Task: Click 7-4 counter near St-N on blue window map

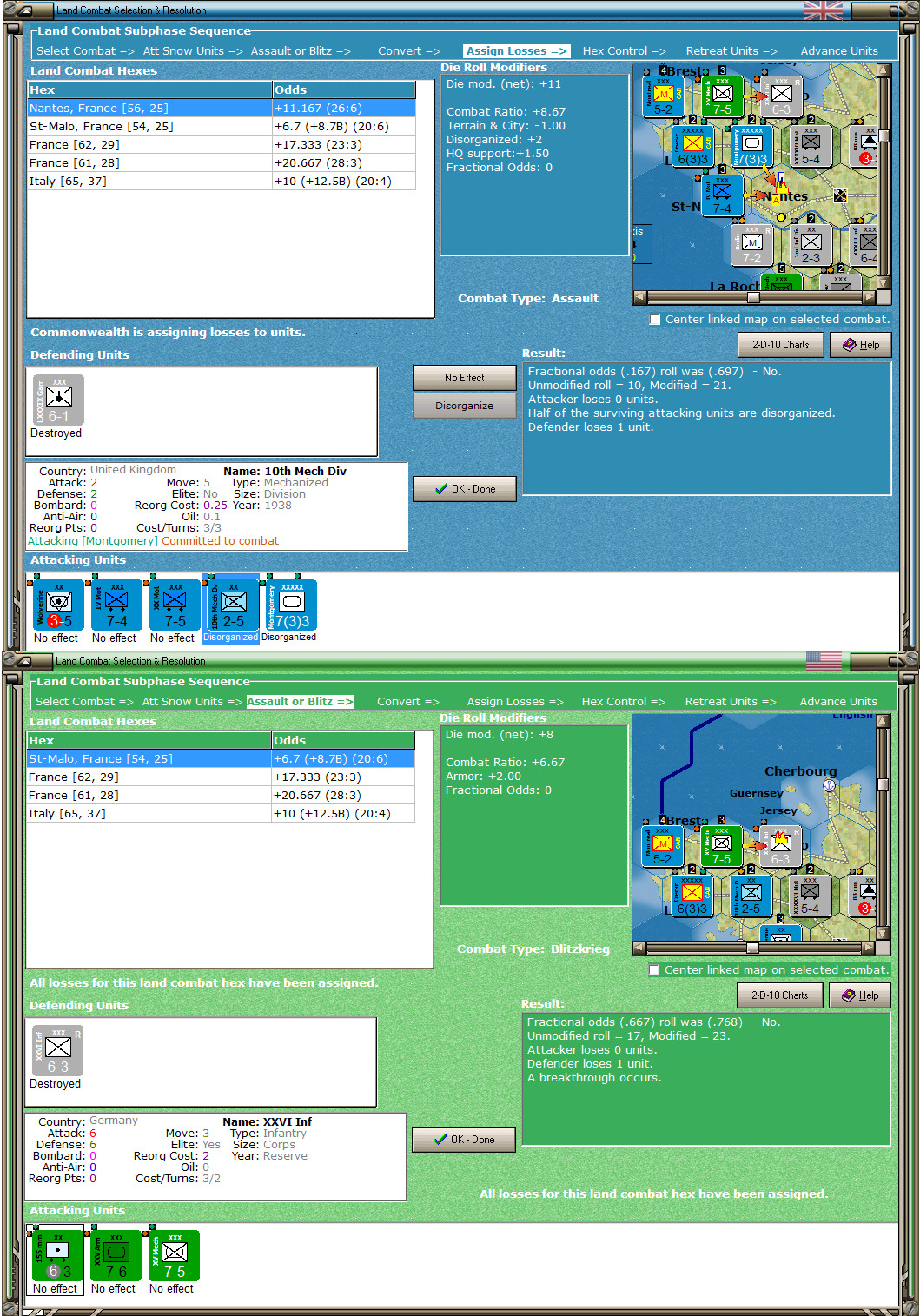Action: pos(722,195)
